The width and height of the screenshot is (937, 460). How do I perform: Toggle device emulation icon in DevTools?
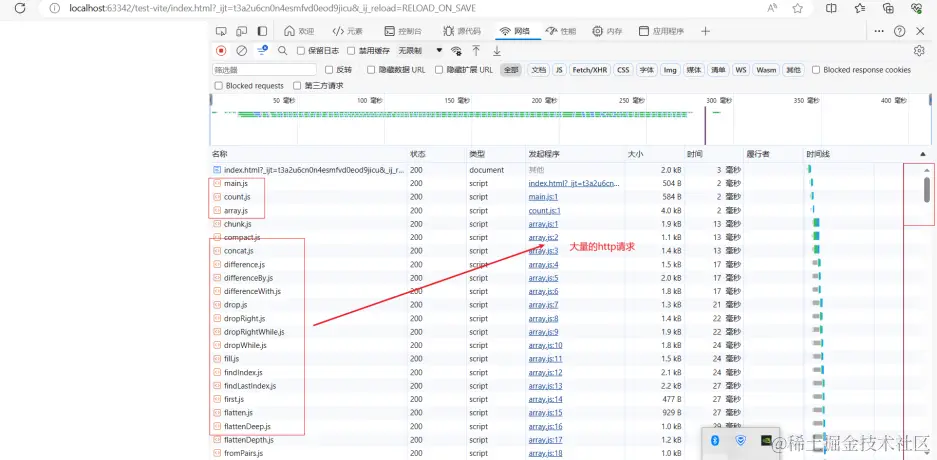click(241, 31)
